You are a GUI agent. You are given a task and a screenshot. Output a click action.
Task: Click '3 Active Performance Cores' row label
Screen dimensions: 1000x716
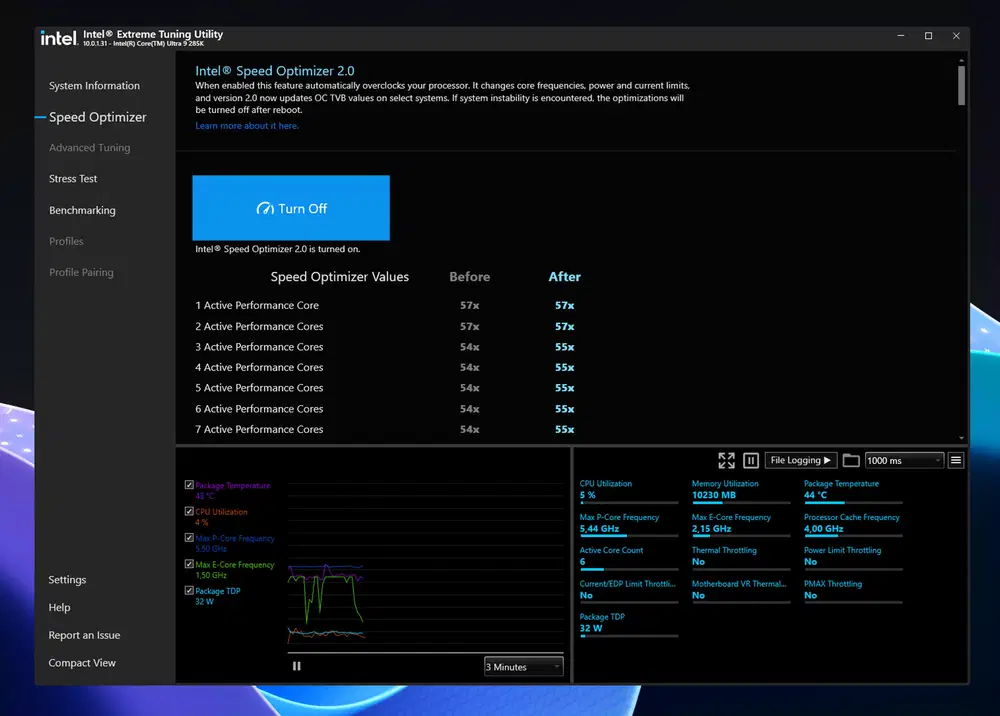pos(259,347)
